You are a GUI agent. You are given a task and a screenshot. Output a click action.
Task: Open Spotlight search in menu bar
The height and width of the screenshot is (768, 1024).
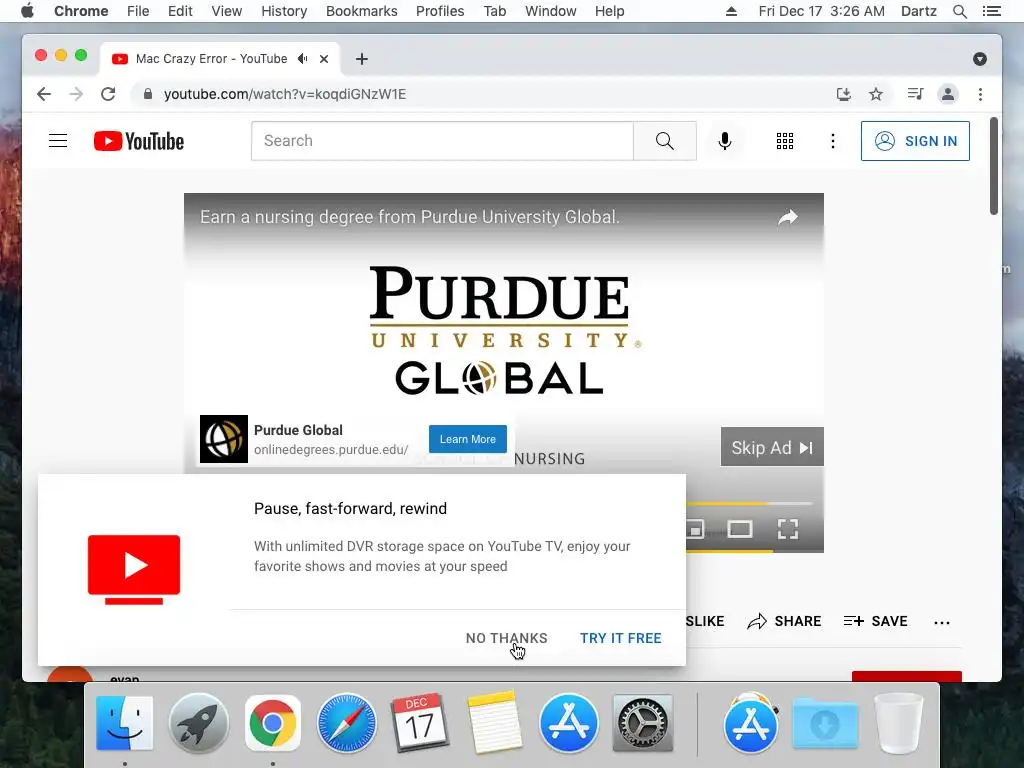pyautogui.click(x=959, y=11)
